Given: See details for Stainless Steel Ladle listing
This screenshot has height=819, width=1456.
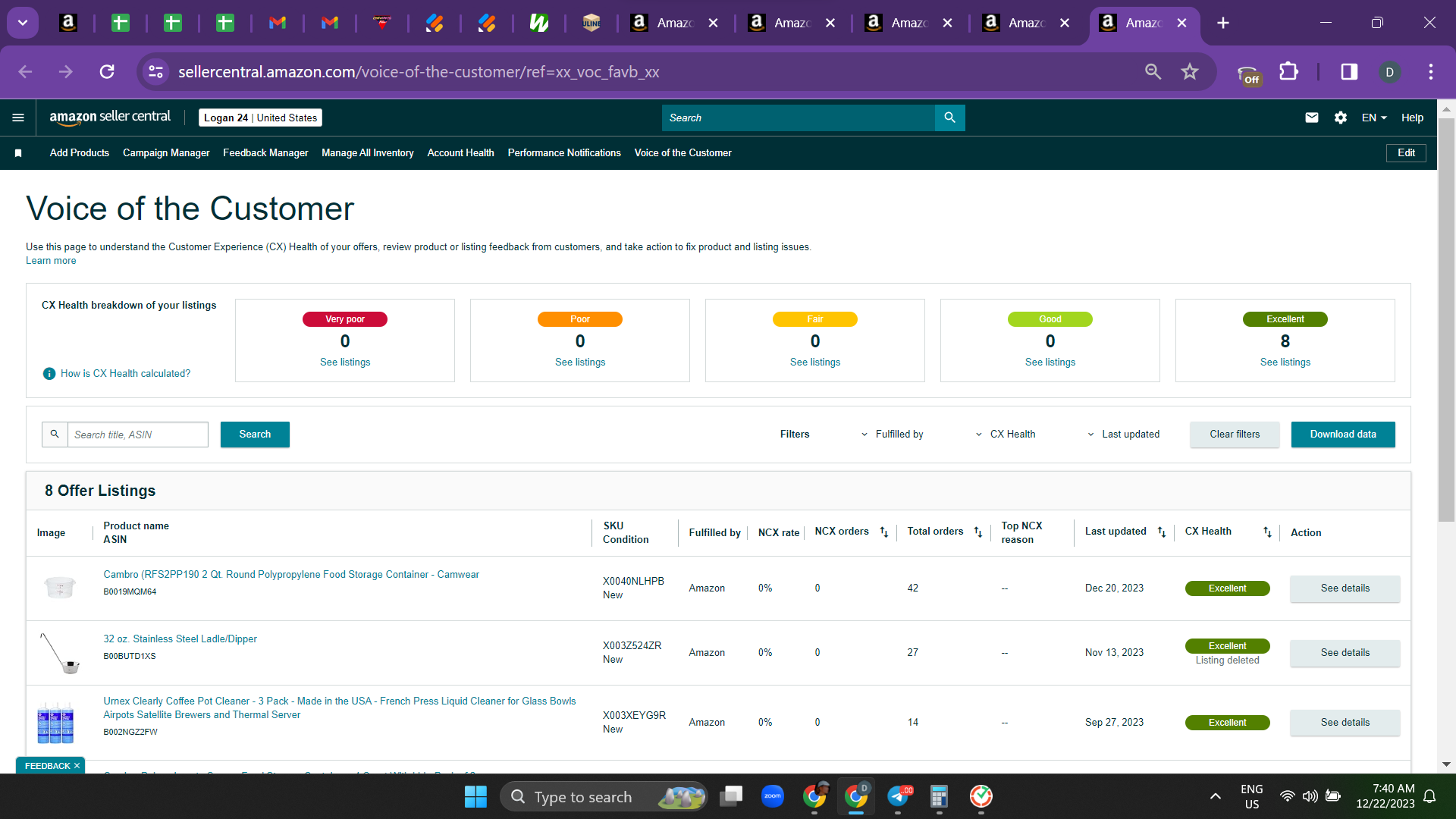Looking at the screenshot, I should pyautogui.click(x=1345, y=653).
